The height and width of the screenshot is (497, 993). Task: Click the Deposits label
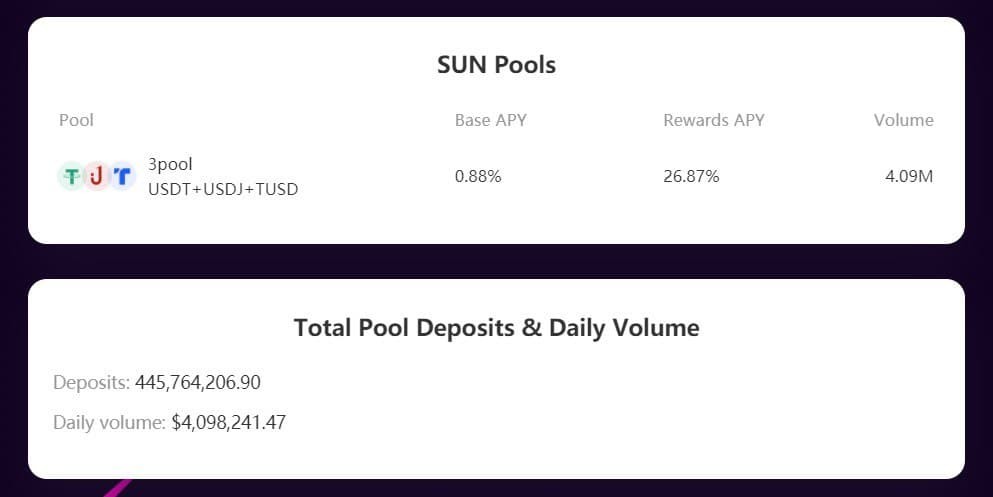92,382
